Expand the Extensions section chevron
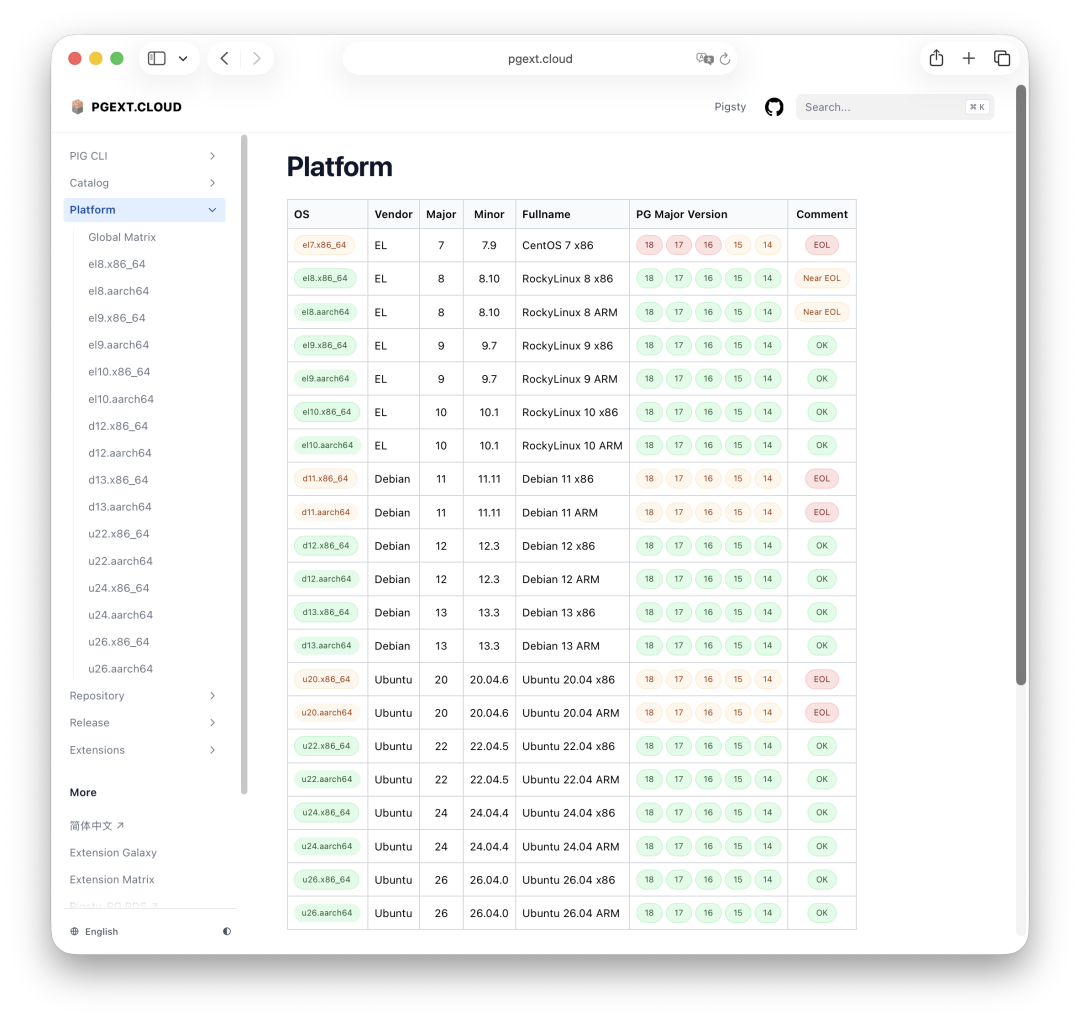Image resolution: width=1080 pixels, height=1022 pixels. pos(212,750)
